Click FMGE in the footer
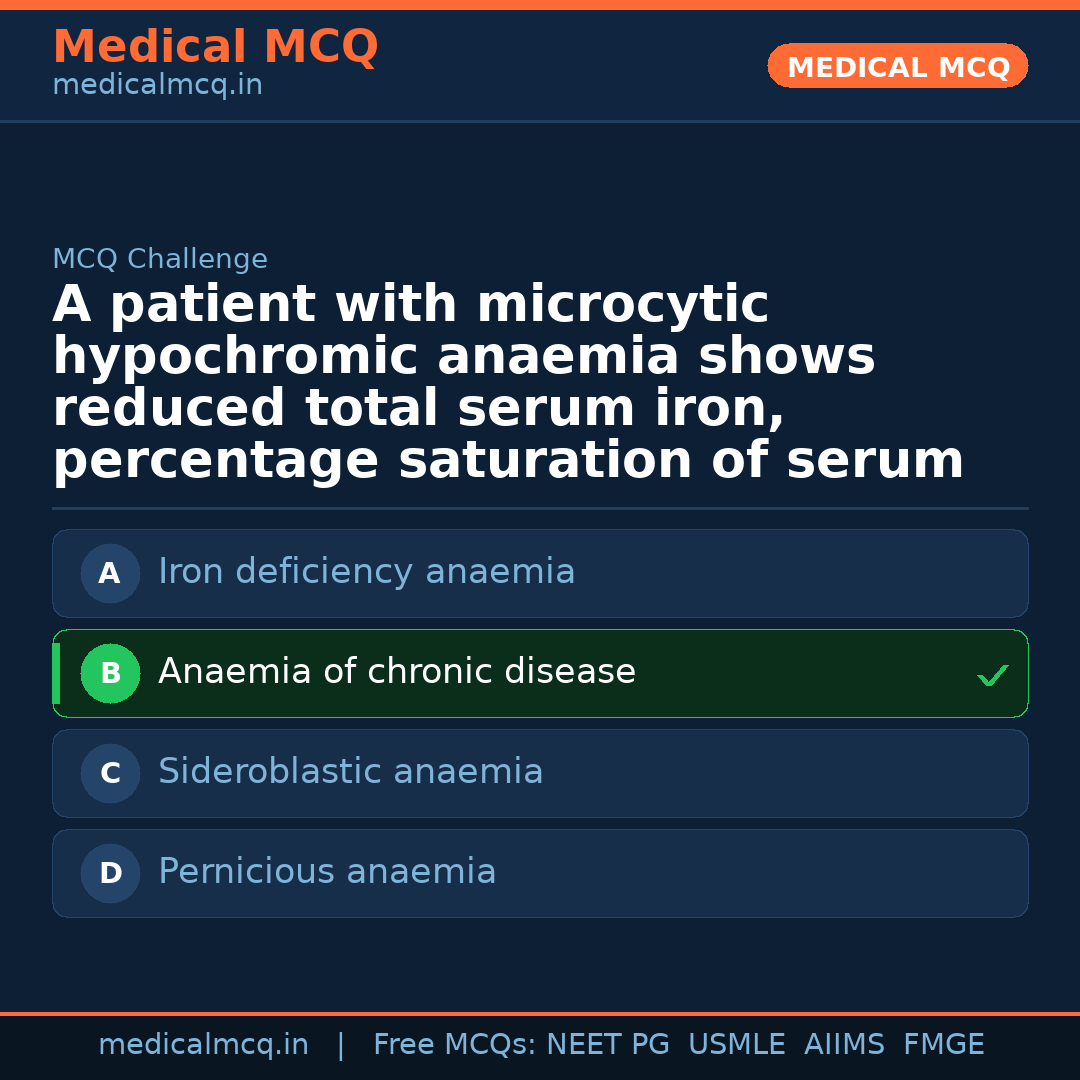The width and height of the screenshot is (1080, 1080). 943,1045
